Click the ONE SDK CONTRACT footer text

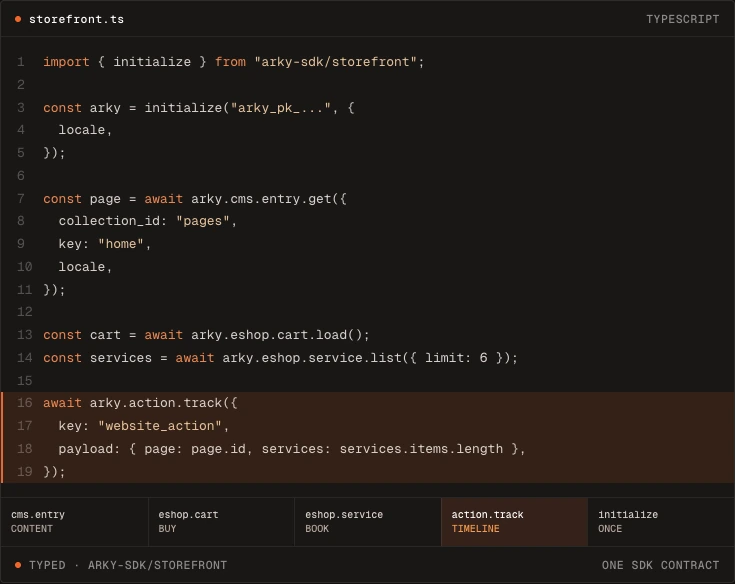coord(660,565)
